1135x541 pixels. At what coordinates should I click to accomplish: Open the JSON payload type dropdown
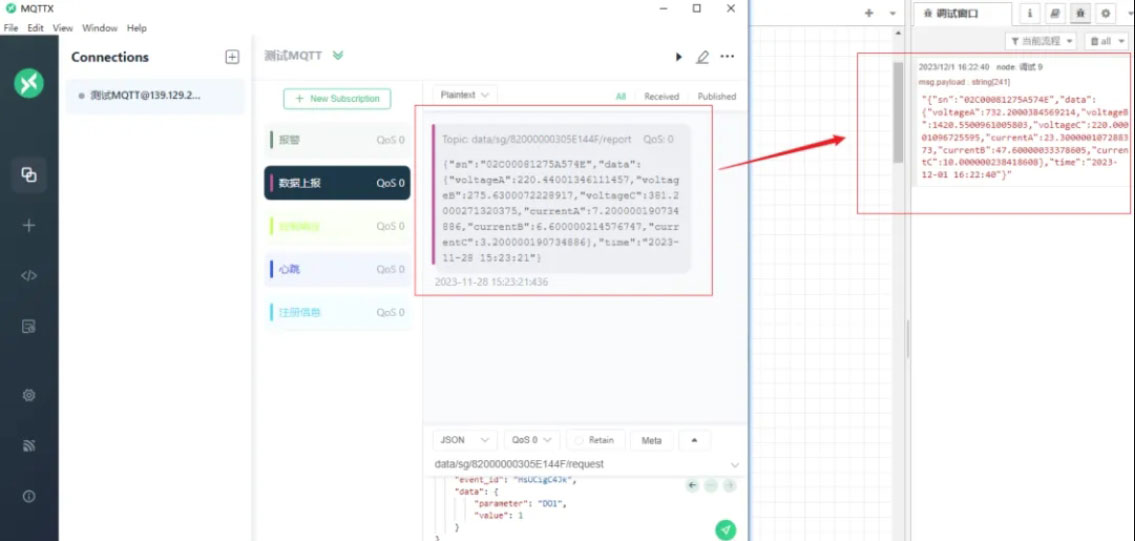464,440
